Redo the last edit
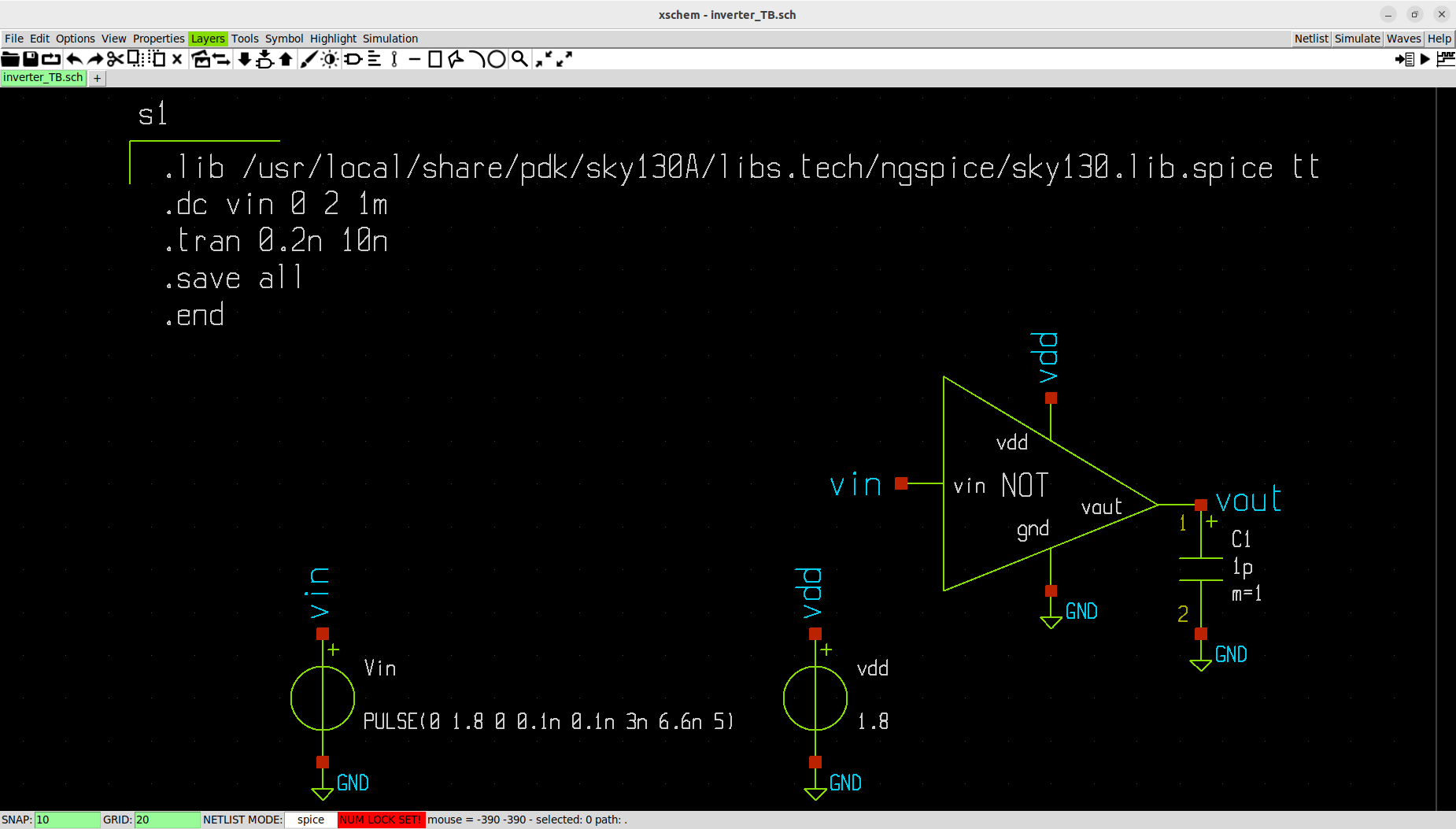 (96, 58)
